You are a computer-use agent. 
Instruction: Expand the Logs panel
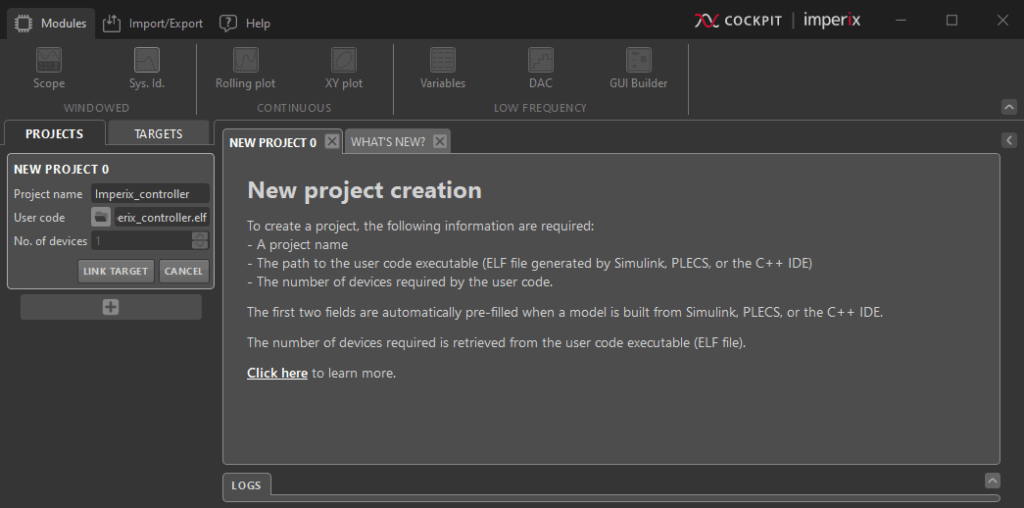(x=991, y=480)
